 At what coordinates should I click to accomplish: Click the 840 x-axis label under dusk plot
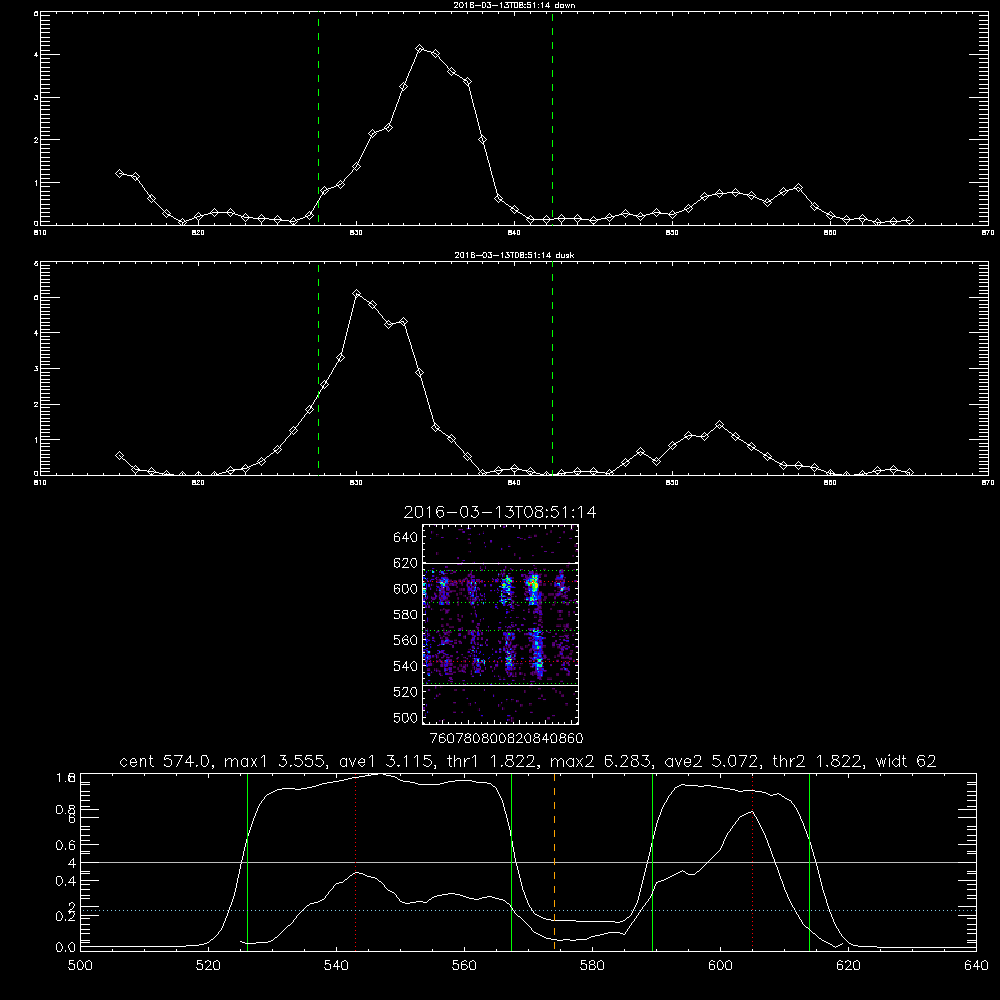(514, 483)
